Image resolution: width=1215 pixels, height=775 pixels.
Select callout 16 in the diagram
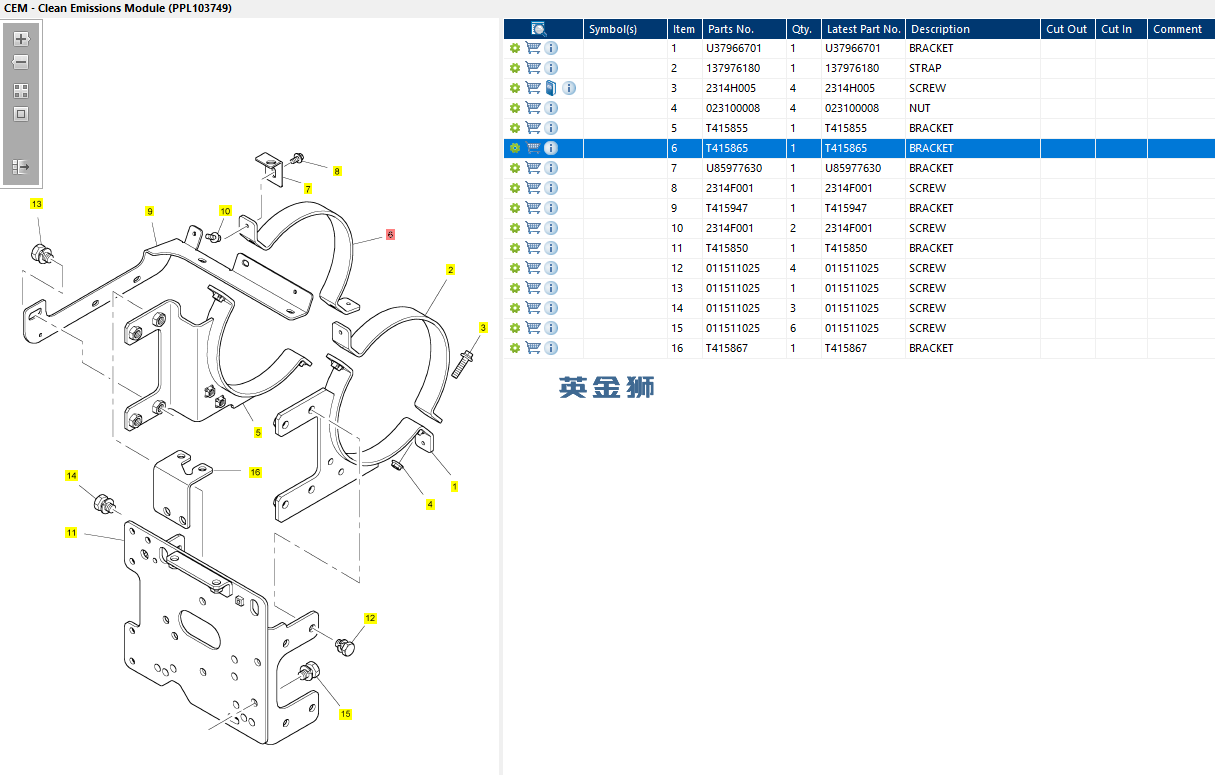(x=255, y=472)
